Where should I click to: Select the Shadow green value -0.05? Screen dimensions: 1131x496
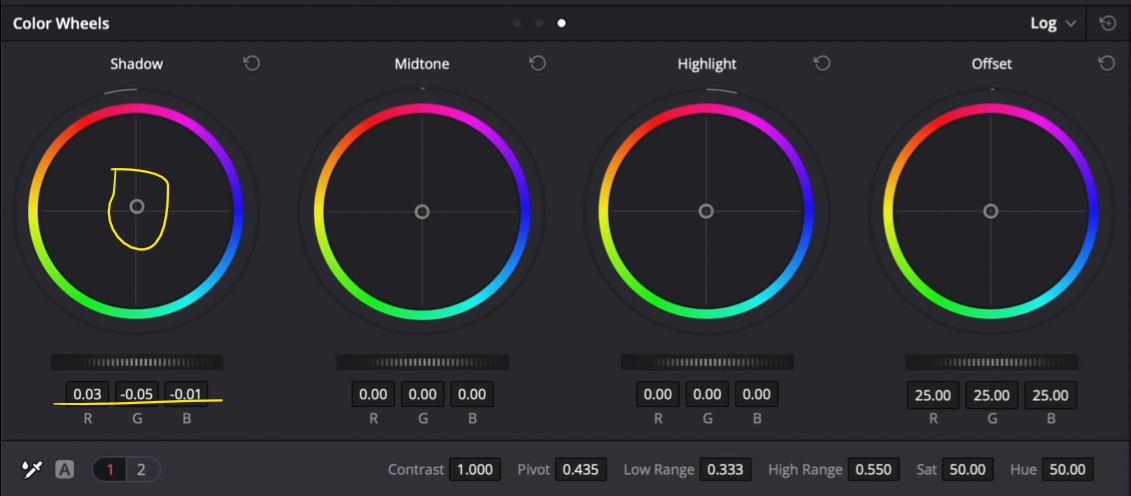pyautogui.click(x=137, y=394)
